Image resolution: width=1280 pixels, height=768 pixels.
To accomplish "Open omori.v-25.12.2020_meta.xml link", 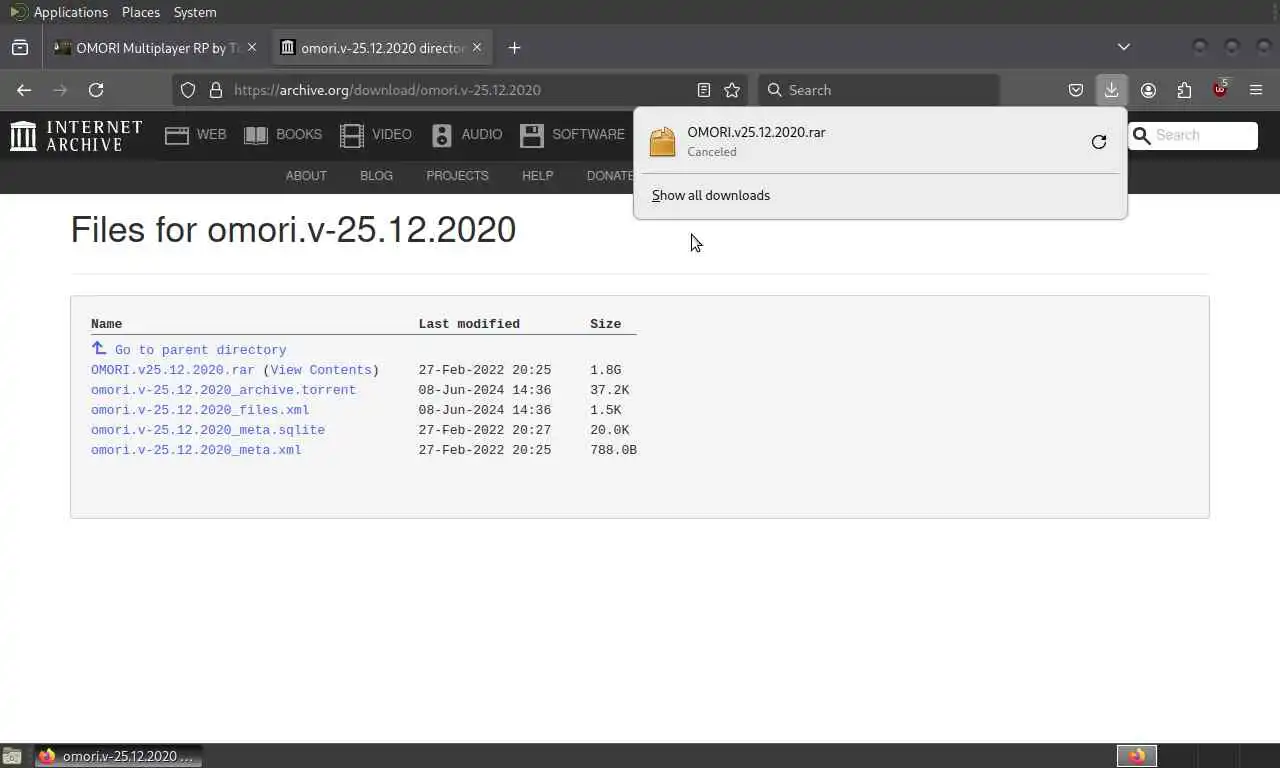I will (x=196, y=450).
